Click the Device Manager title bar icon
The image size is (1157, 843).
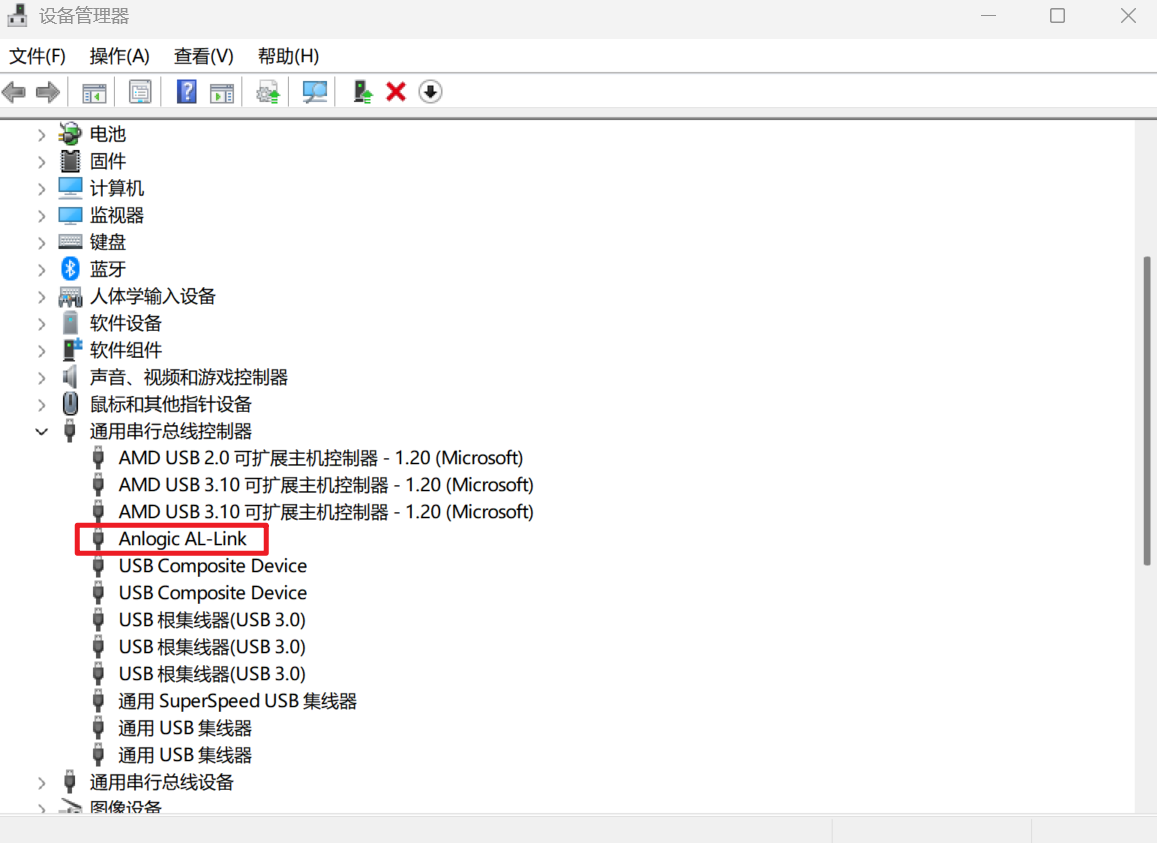[17, 16]
